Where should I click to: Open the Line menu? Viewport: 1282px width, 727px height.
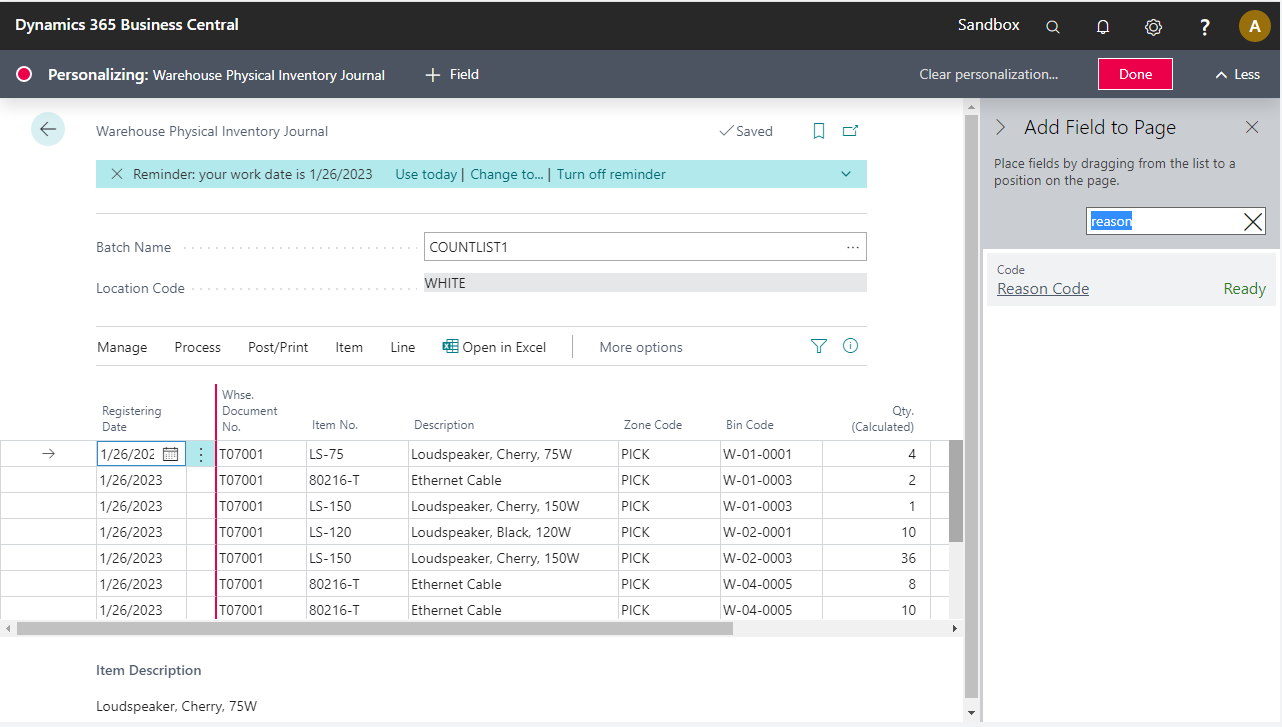[x=403, y=347]
